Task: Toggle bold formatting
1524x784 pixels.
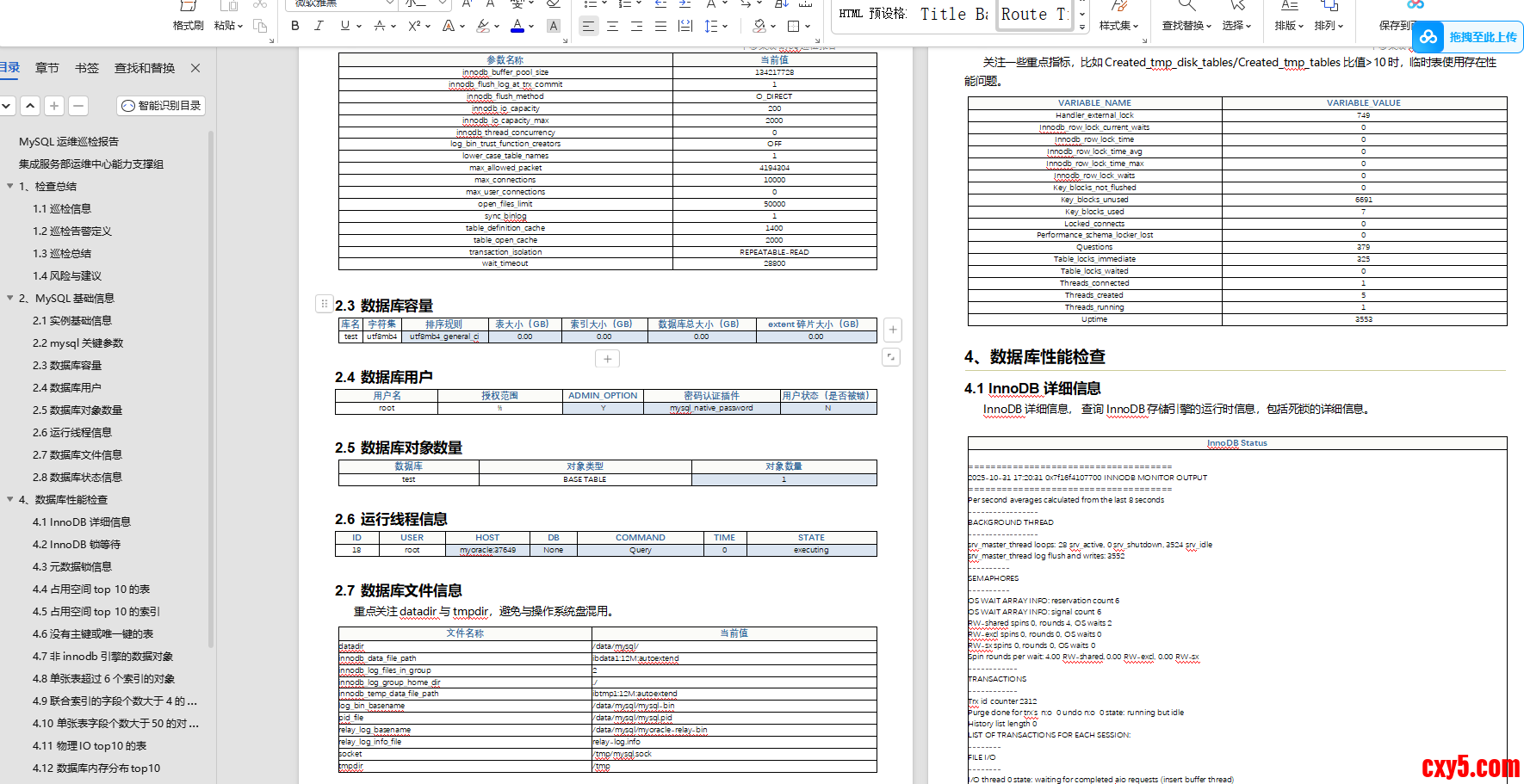Action: 295,26
